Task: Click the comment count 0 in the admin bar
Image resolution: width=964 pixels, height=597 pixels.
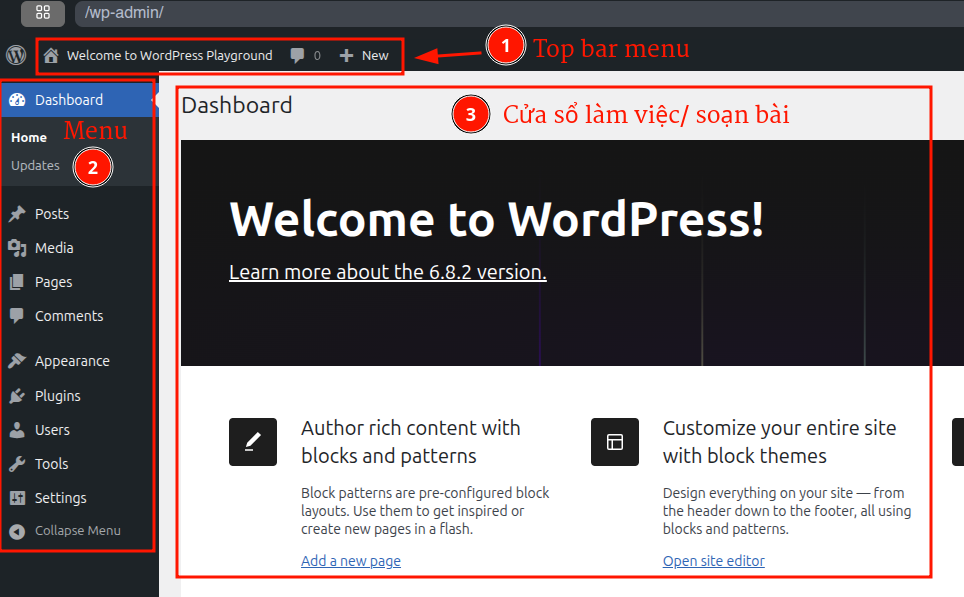Action: click(x=317, y=56)
